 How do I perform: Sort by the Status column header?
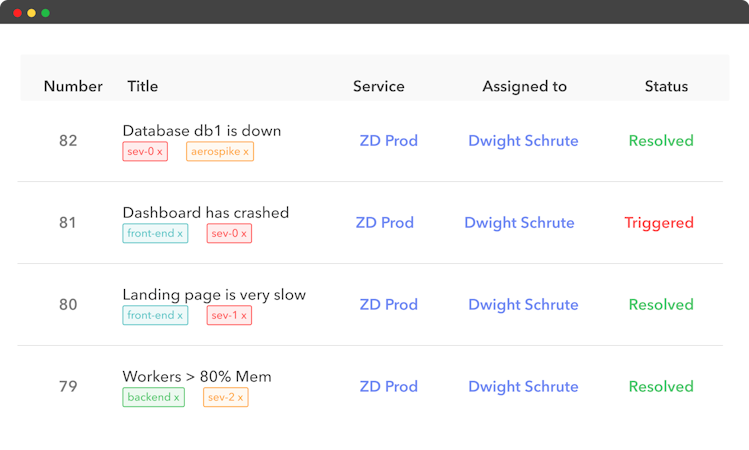[x=666, y=86]
